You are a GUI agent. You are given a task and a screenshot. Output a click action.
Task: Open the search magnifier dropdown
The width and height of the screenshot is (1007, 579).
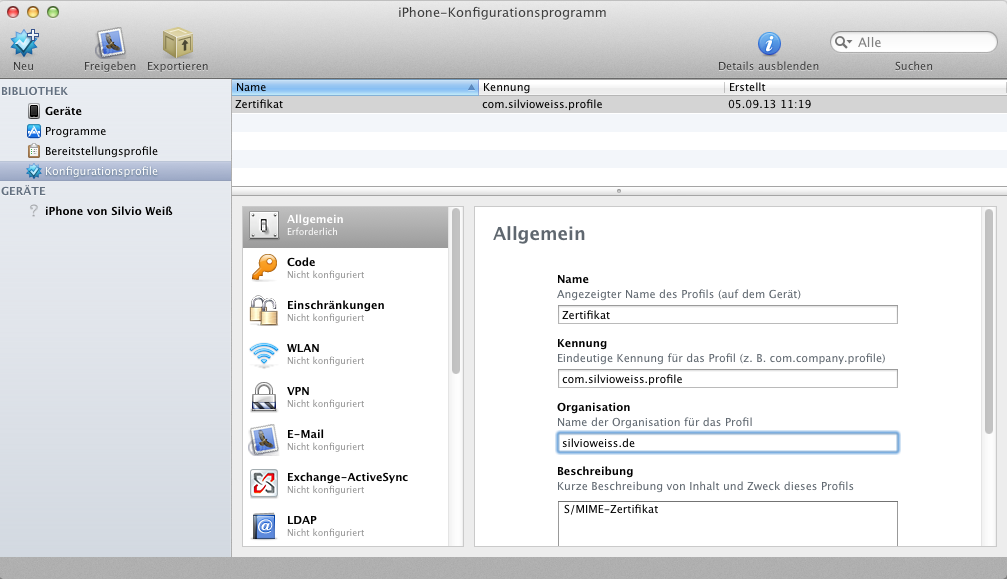[x=843, y=42]
